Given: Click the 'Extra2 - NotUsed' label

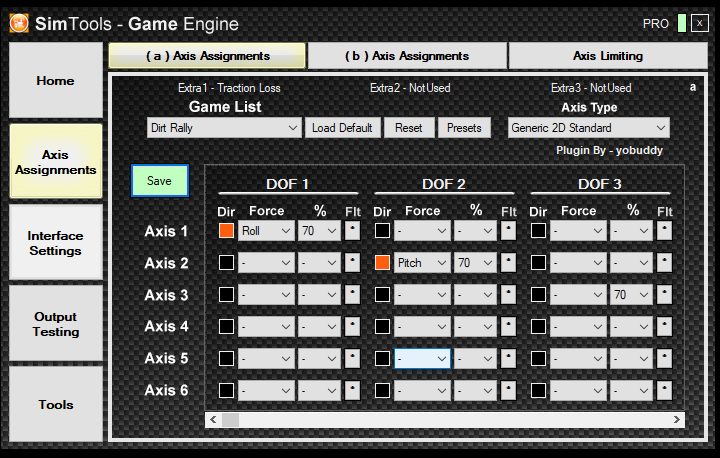Looking at the screenshot, I should (410, 88).
